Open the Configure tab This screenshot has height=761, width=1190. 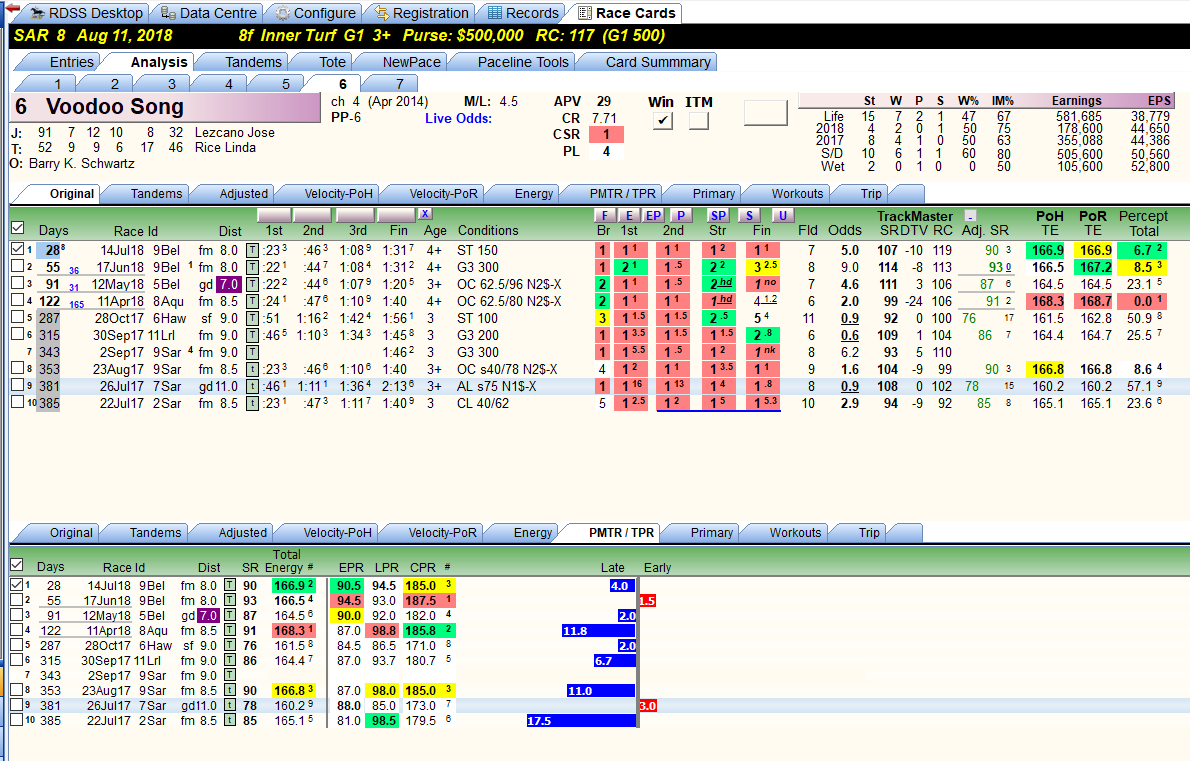[316, 13]
